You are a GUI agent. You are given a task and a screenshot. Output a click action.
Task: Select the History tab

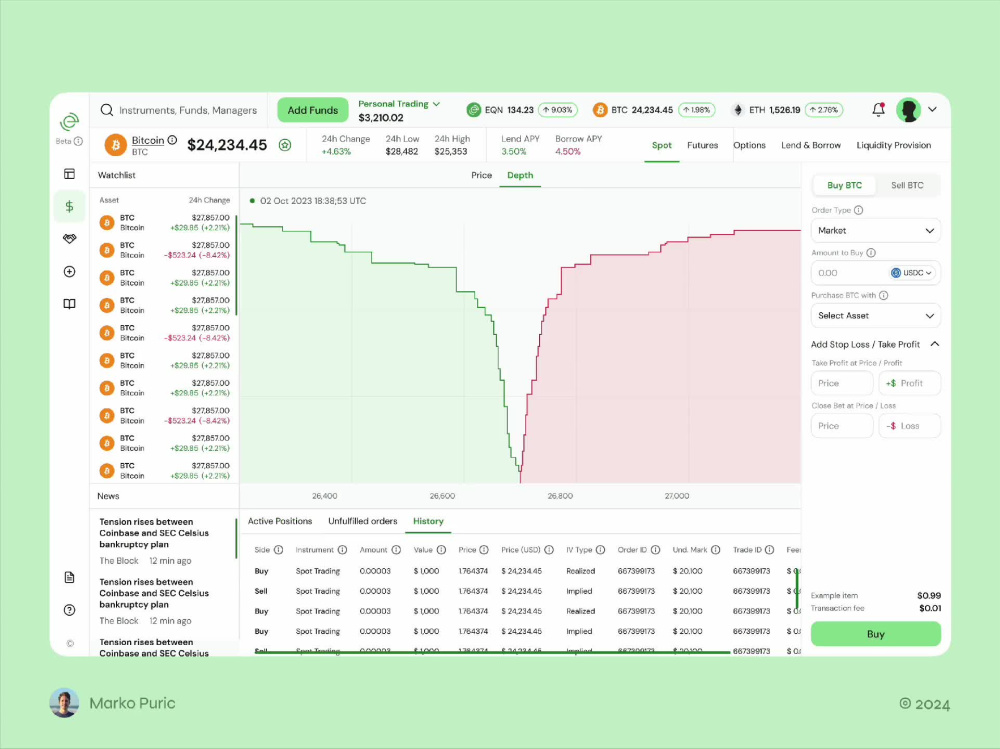tap(428, 521)
